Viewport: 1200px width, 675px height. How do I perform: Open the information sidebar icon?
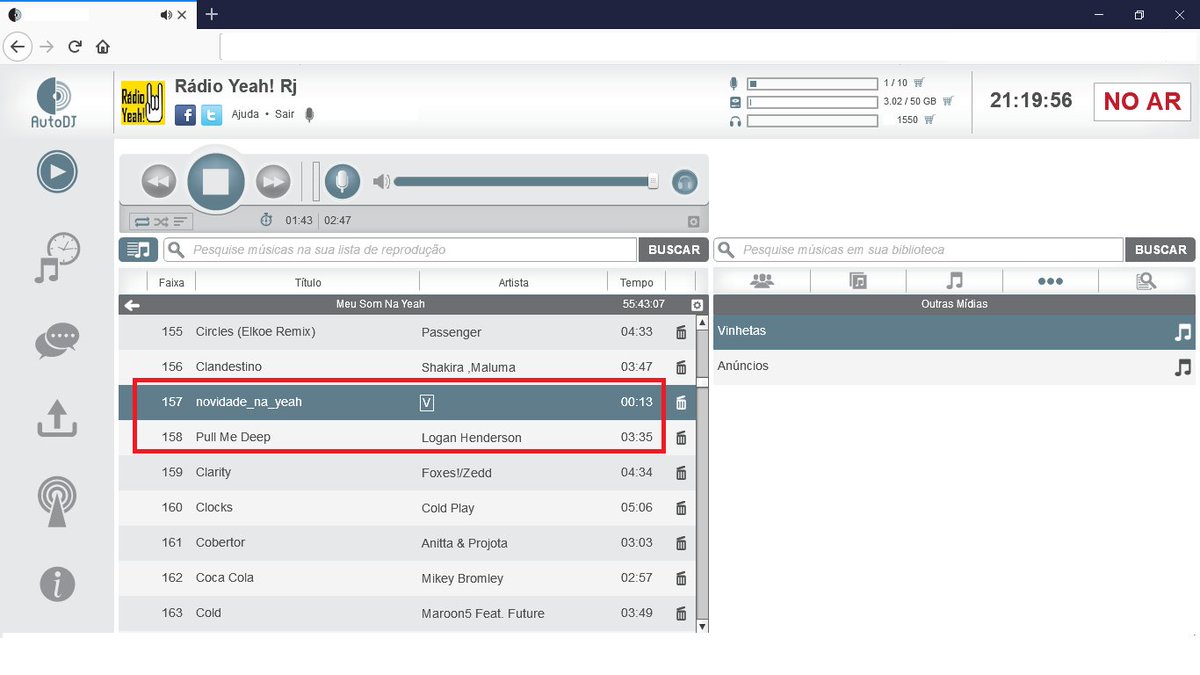point(57,583)
